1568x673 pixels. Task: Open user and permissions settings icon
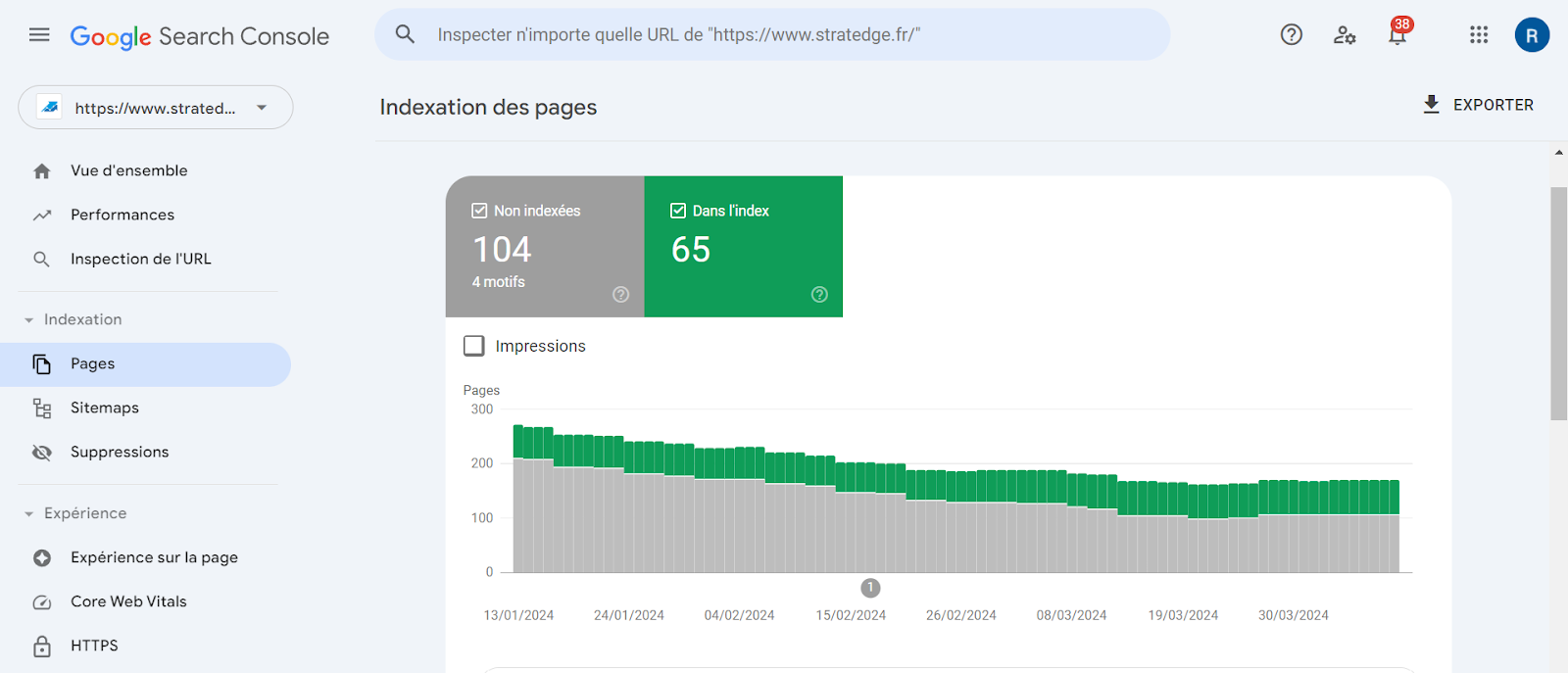coord(1345,35)
